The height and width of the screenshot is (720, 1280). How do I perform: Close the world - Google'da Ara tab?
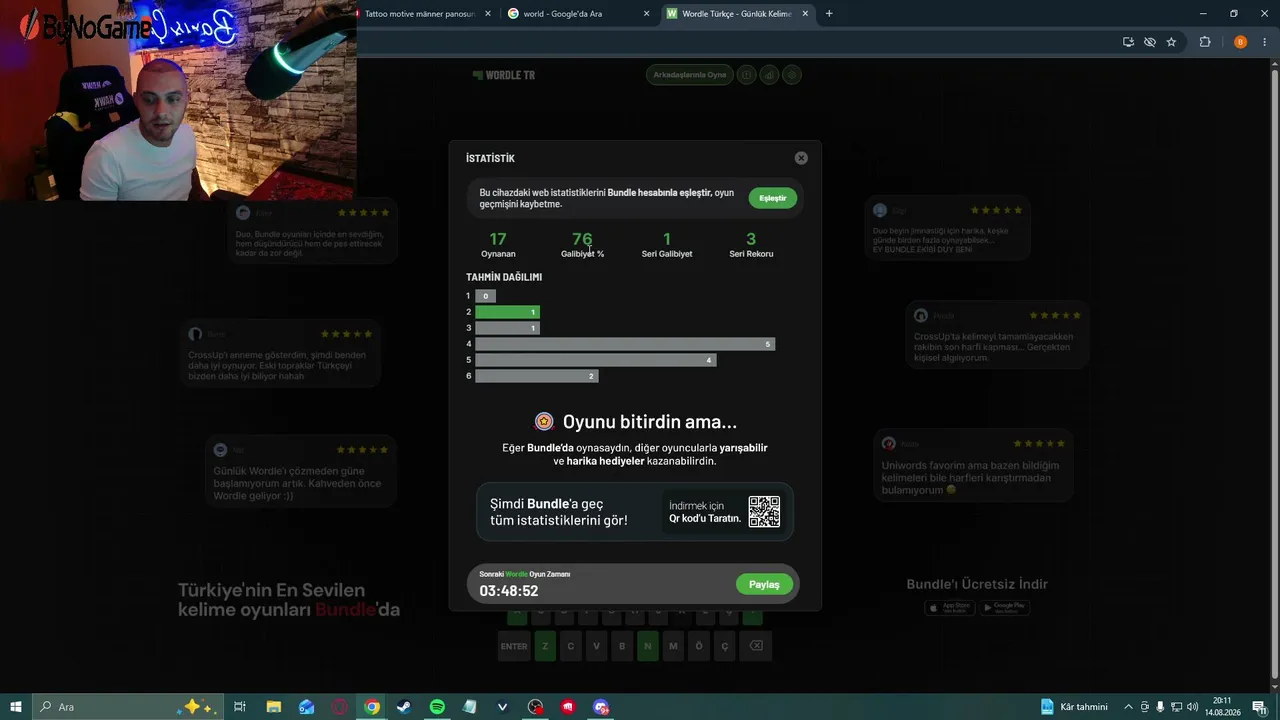[646, 14]
